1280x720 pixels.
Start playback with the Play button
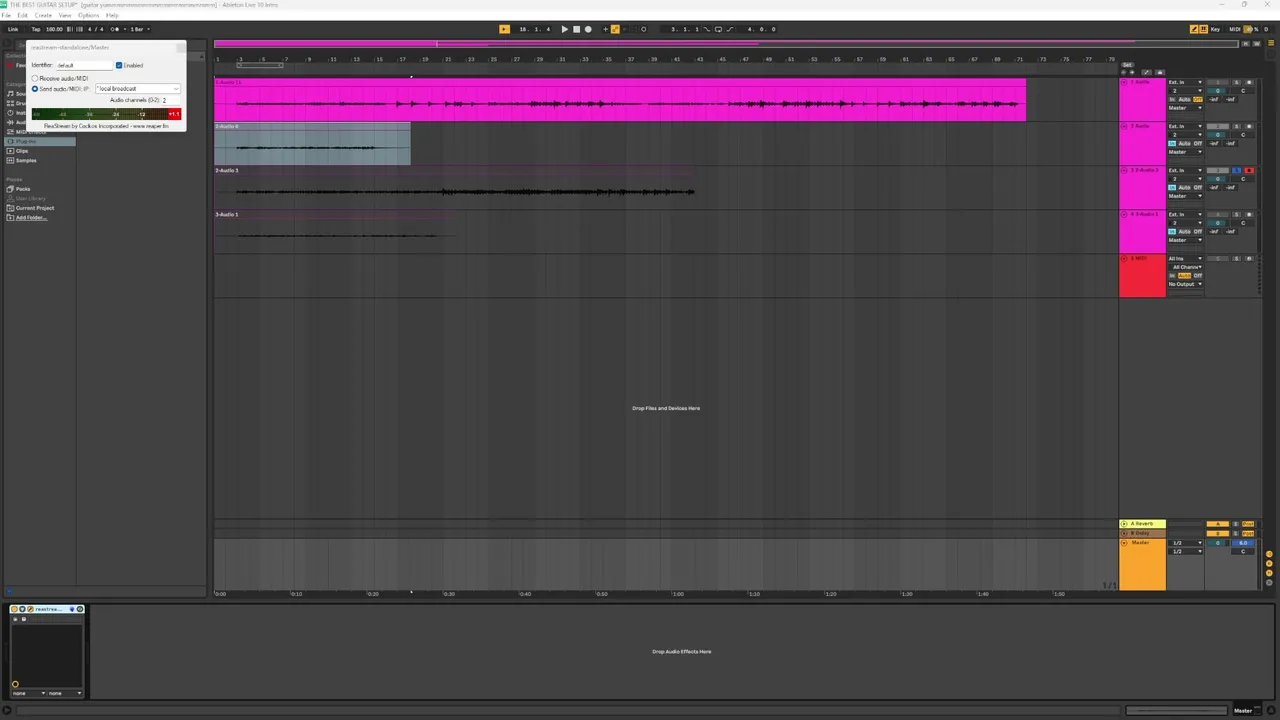tap(565, 29)
